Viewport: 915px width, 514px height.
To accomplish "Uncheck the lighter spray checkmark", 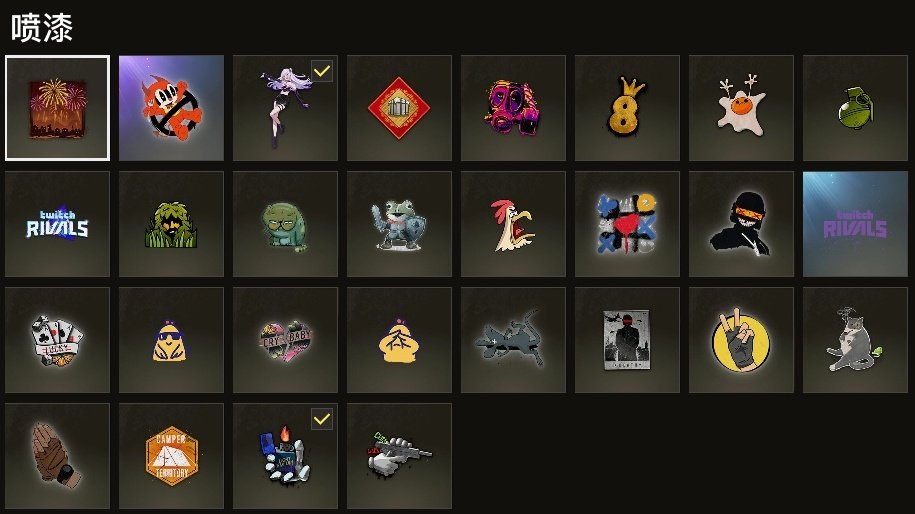I will tap(322, 419).
